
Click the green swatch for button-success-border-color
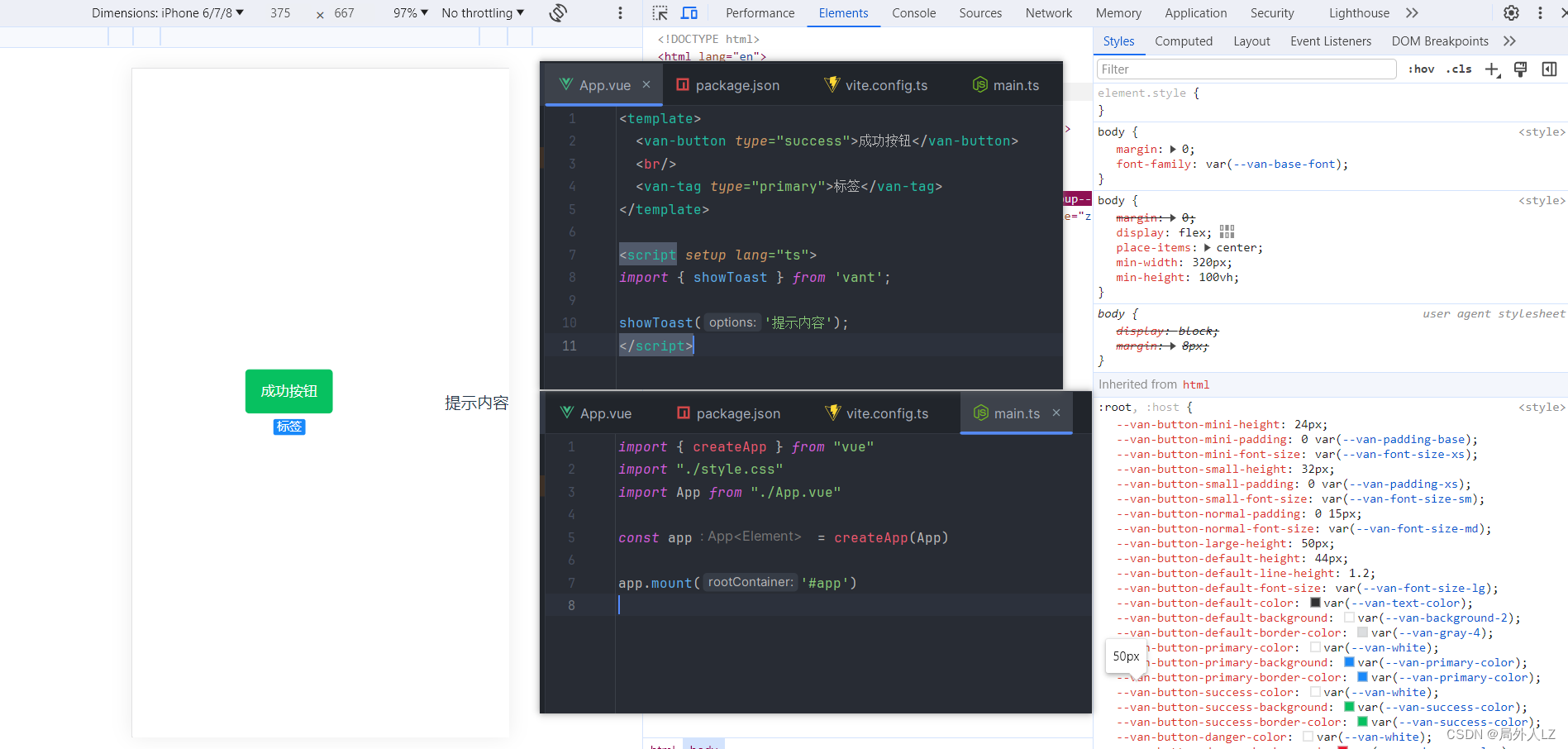1362,722
